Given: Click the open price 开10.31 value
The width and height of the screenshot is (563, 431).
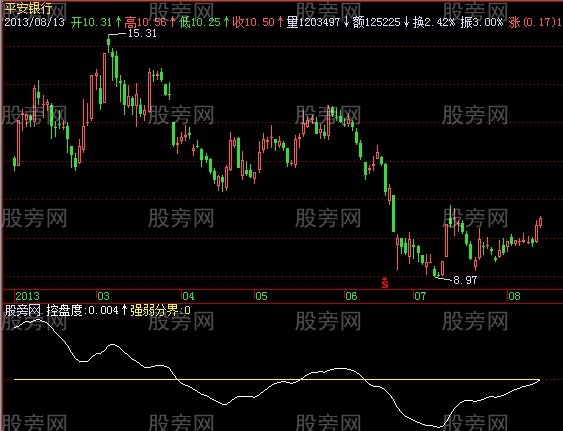Looking at the screenshot, I should click(x=92, y=22).
